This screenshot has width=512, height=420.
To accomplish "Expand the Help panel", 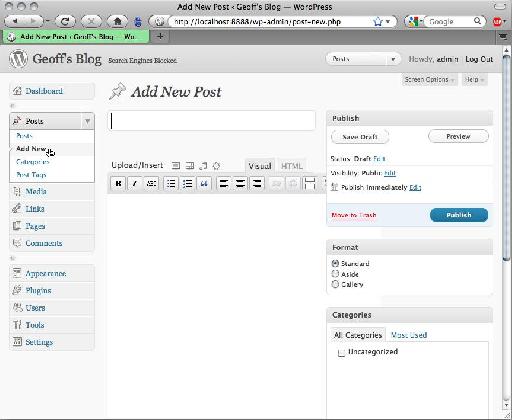I will [474, 80].
